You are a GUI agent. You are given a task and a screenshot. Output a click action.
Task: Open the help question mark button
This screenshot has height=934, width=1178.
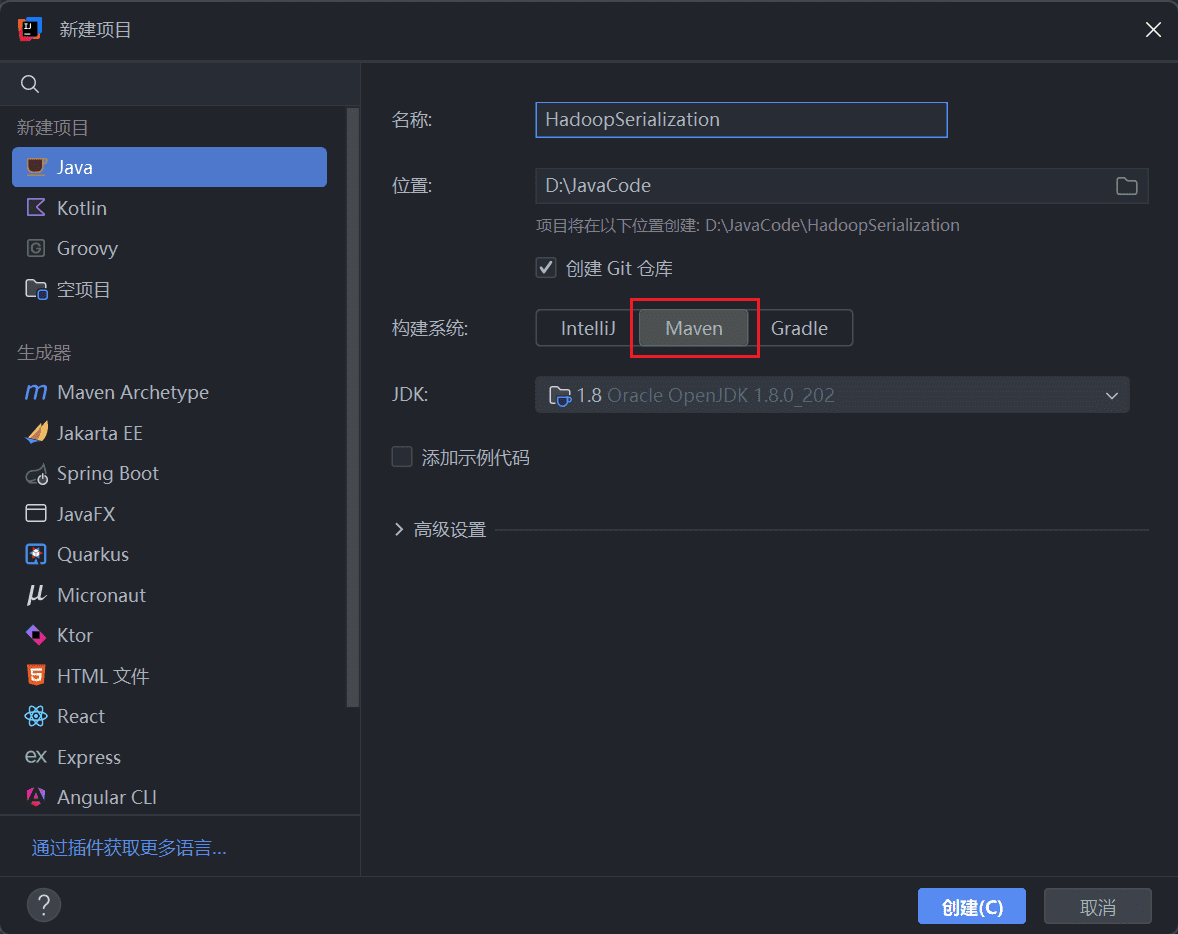click(44, 905)
